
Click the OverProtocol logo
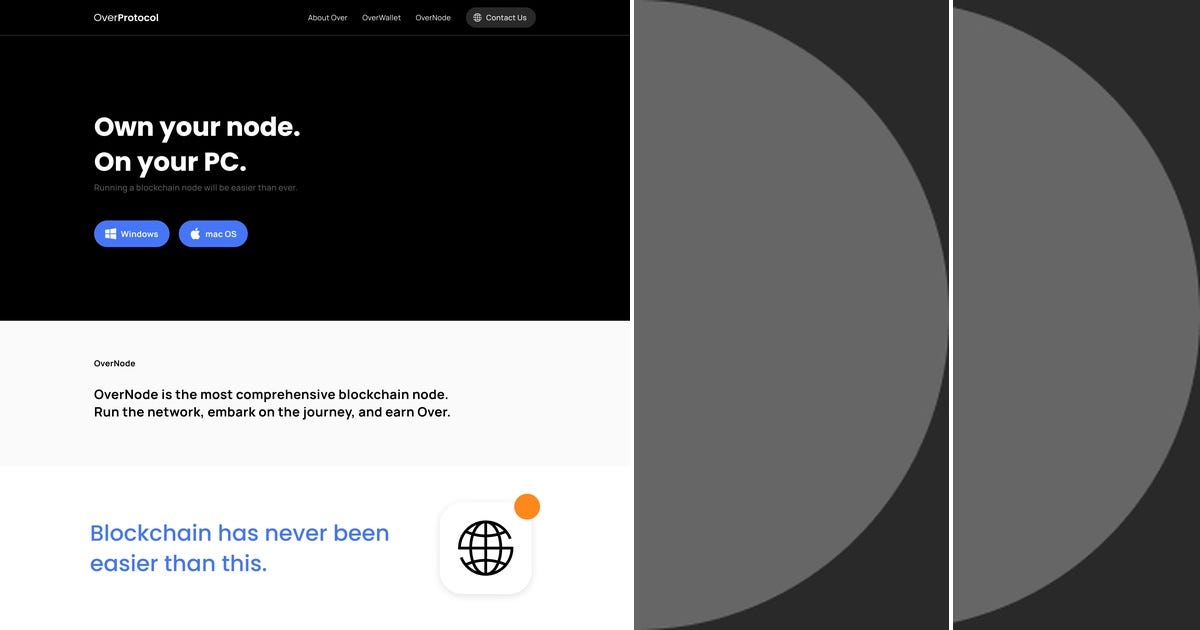click(x=125, y=17)
